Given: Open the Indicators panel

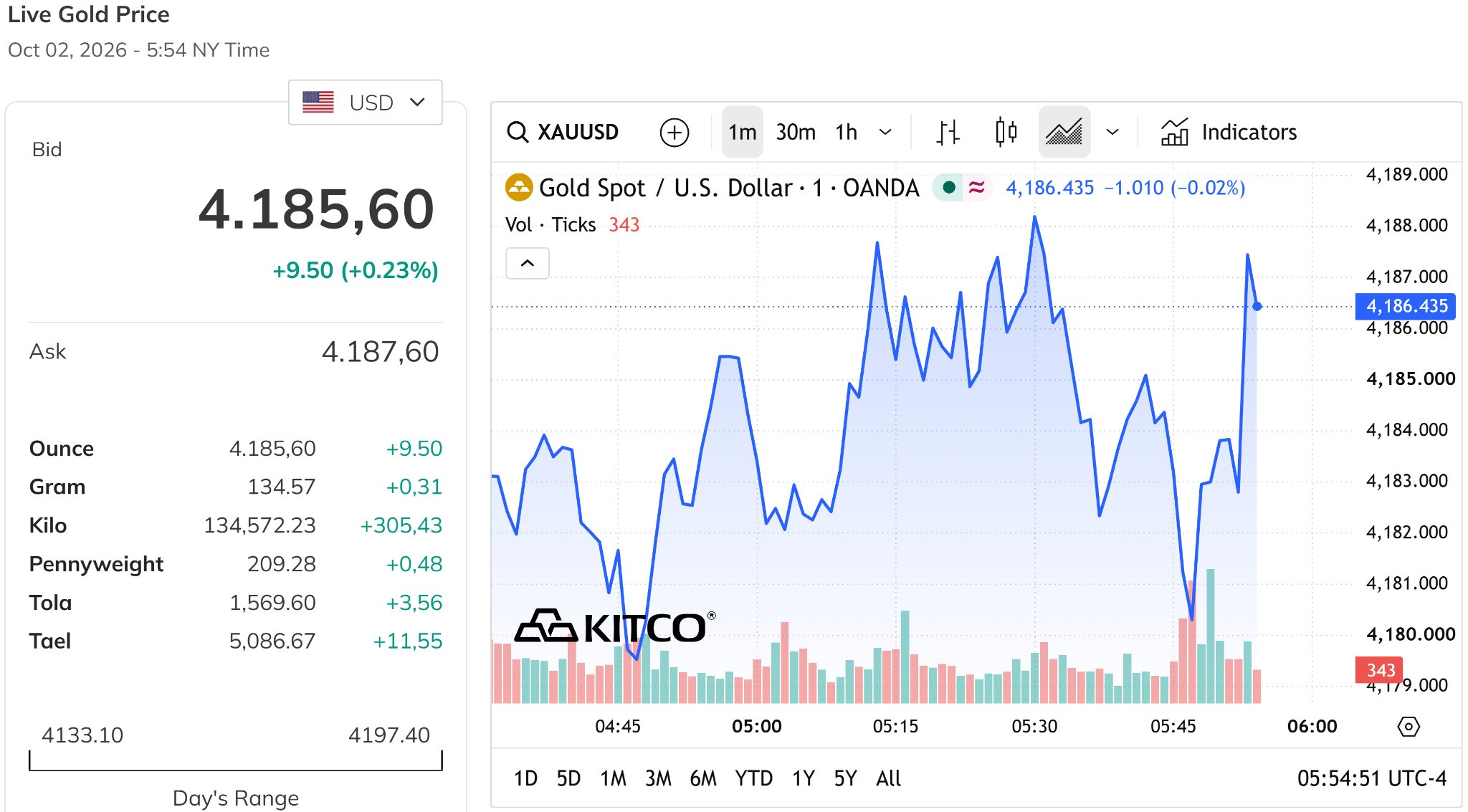Looking at the screenshot, I should pos(1229,133).
